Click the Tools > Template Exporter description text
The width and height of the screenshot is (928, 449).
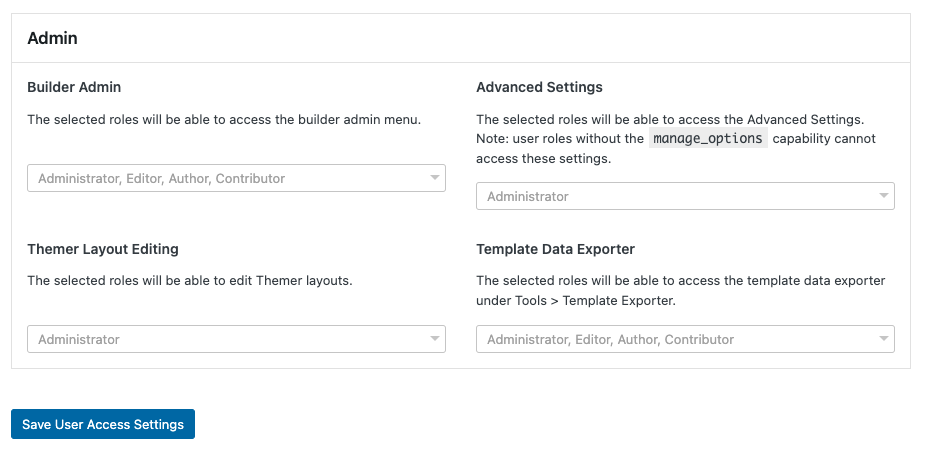click(x=681, y=290)
